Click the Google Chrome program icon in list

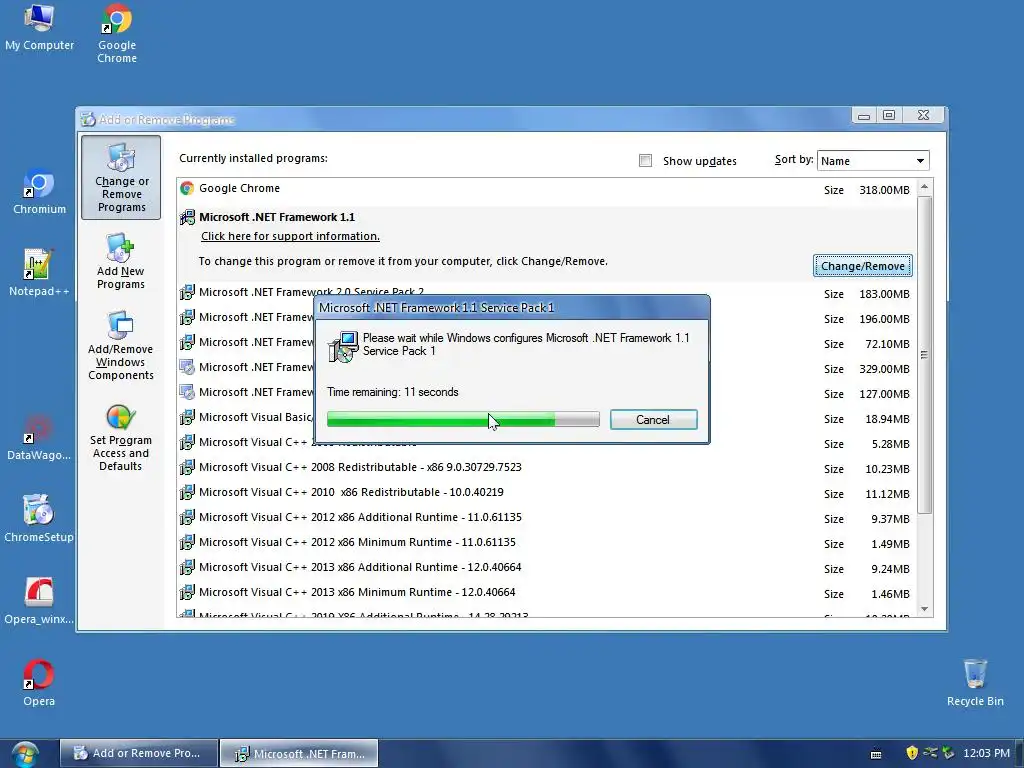point(187,189)
